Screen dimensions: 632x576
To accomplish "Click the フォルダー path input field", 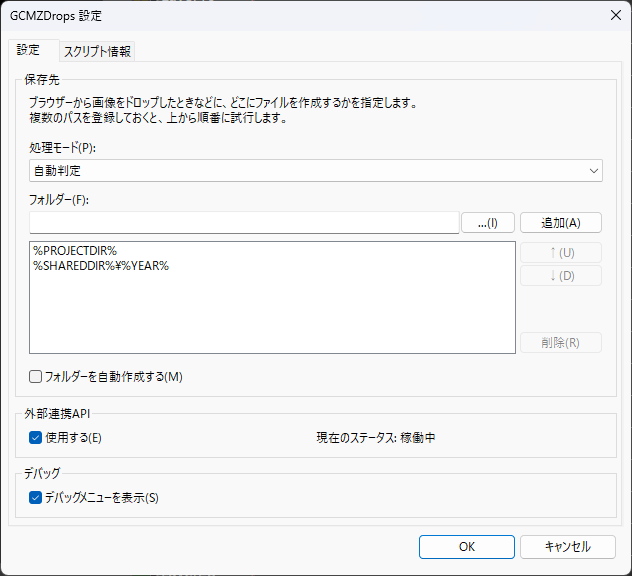I will click(244, 222).
